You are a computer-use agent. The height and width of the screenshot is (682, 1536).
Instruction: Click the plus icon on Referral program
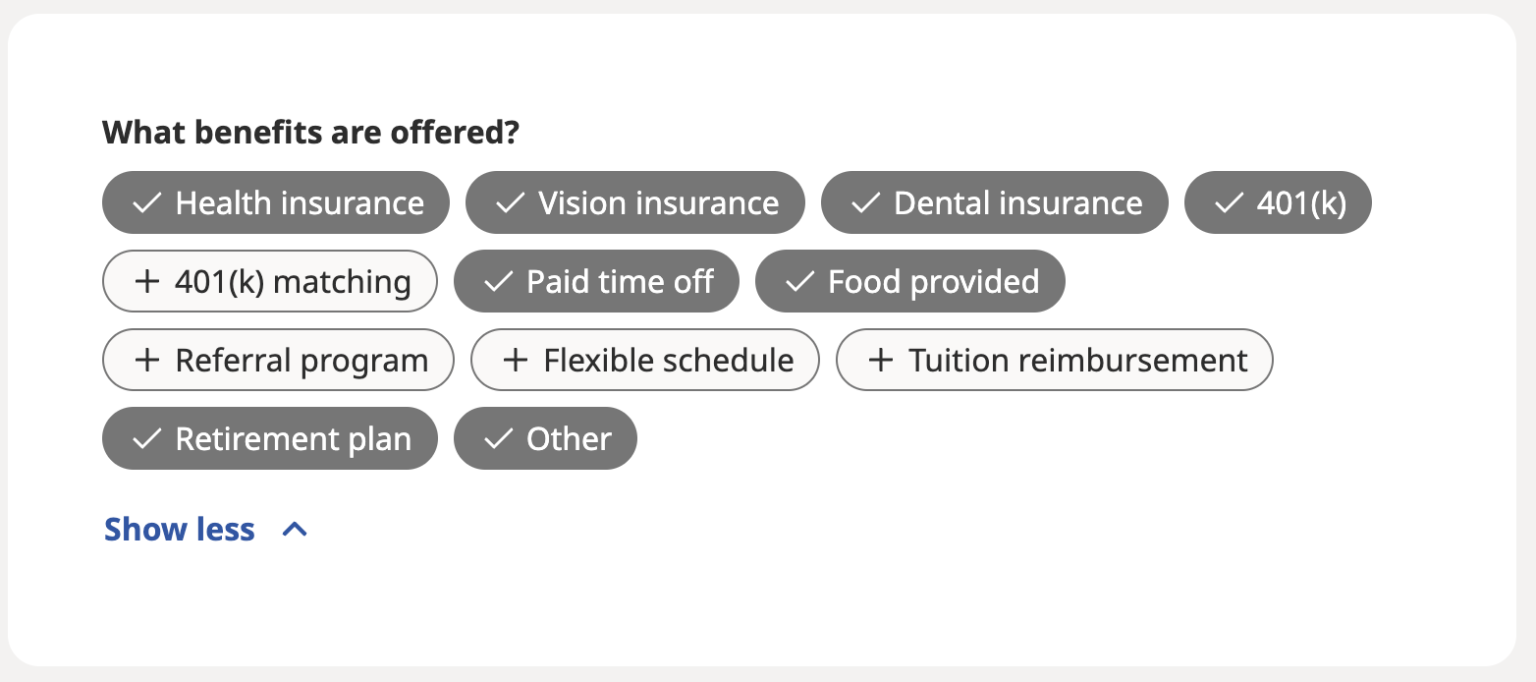[147, 359]
